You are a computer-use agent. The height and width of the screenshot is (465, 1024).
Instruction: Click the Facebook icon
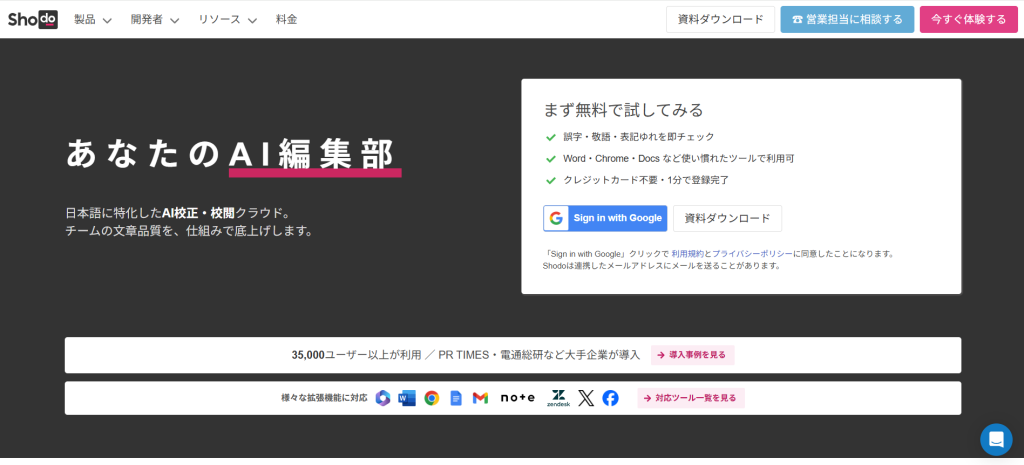pyautogui.click(x=610, y=398)
